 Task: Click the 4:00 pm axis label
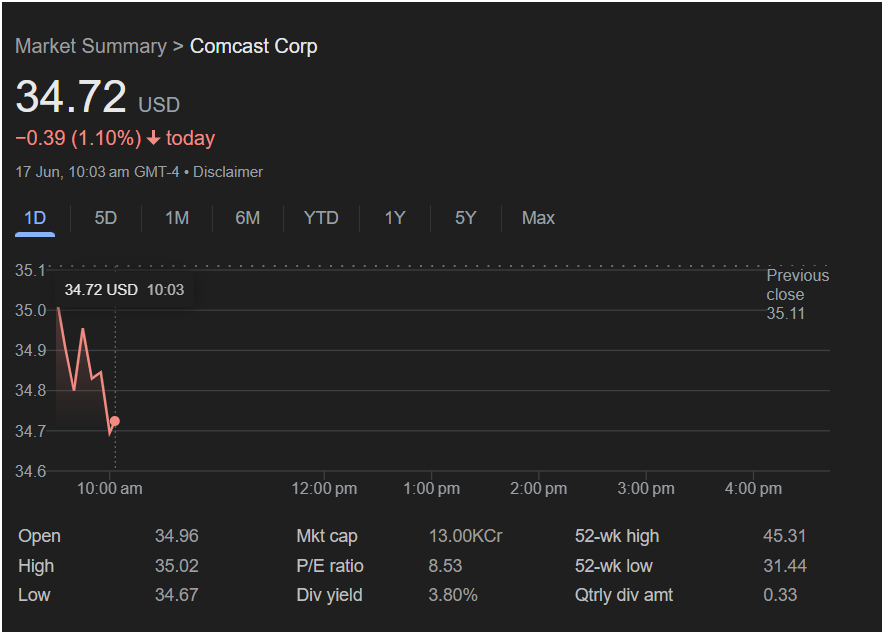point(753,489)
